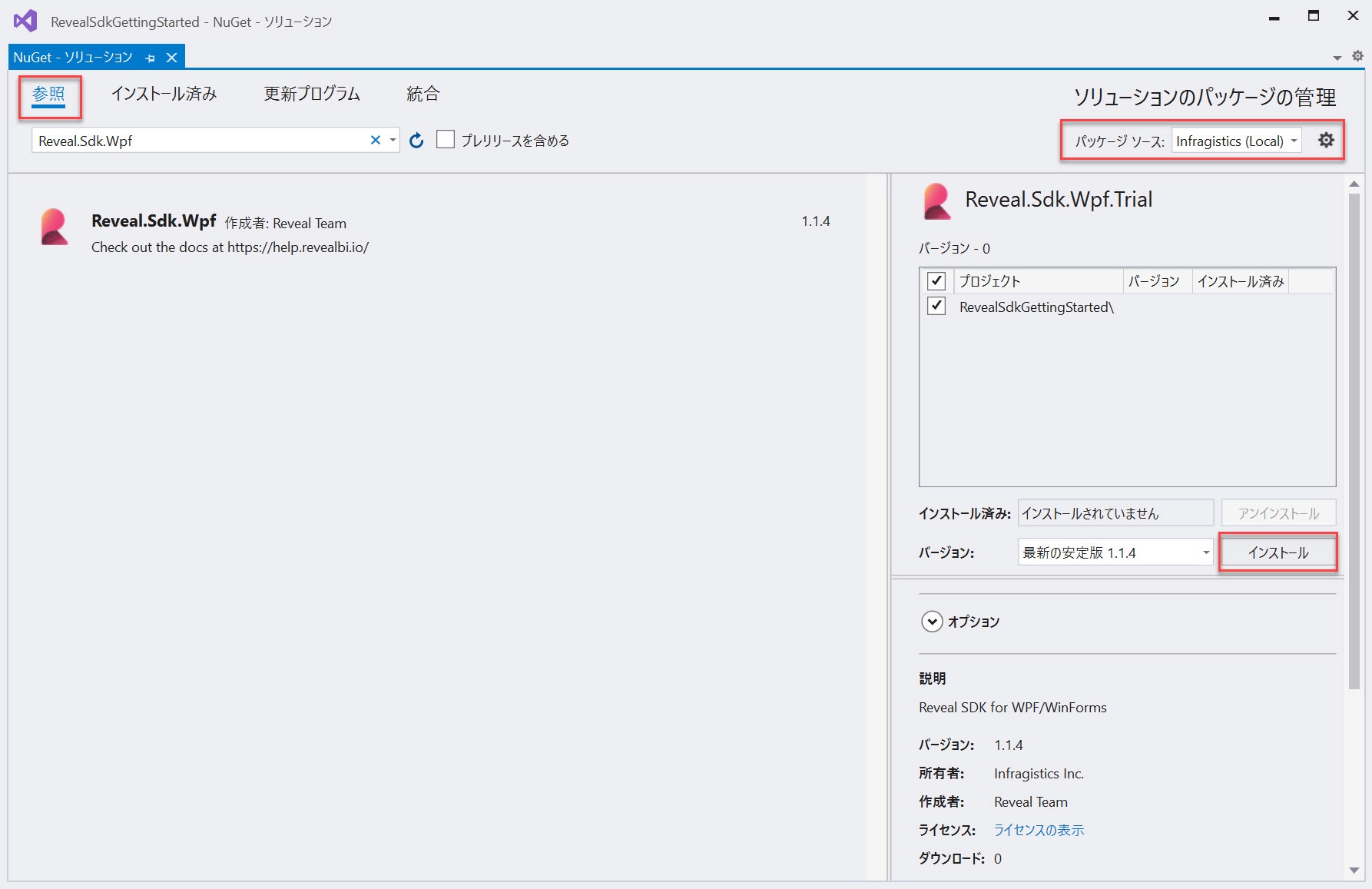The width and height of the screenshot is (1372, 889).
Task: Maximize the Visual Studio window
Action: [x=1314, y=16]
